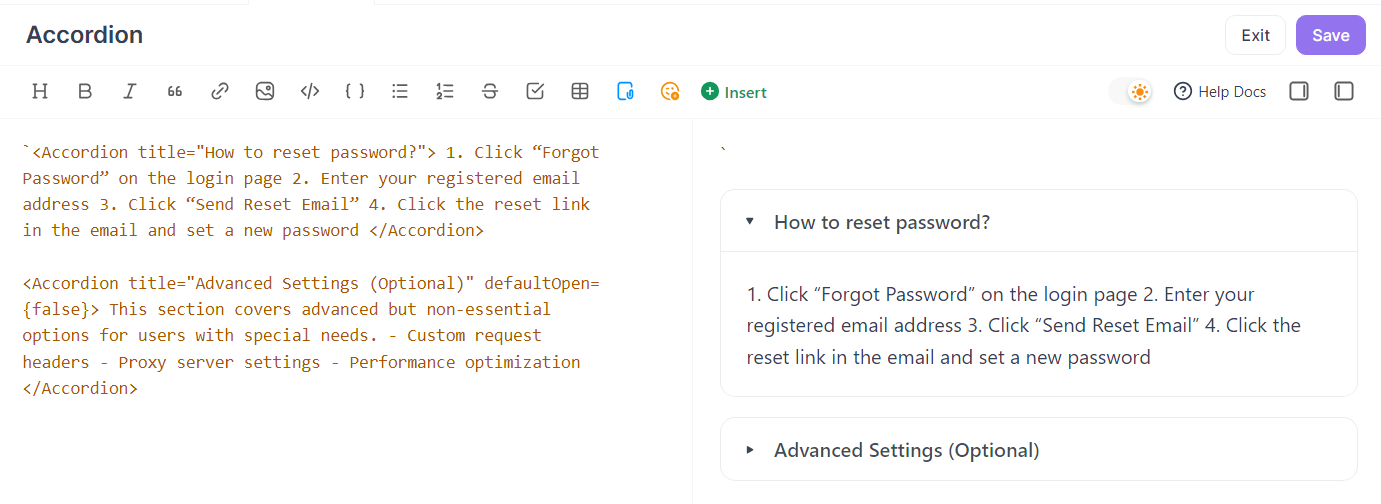Click the purple Save button
This screenshot has width=1381, height=504.
tap(1331, 35)
